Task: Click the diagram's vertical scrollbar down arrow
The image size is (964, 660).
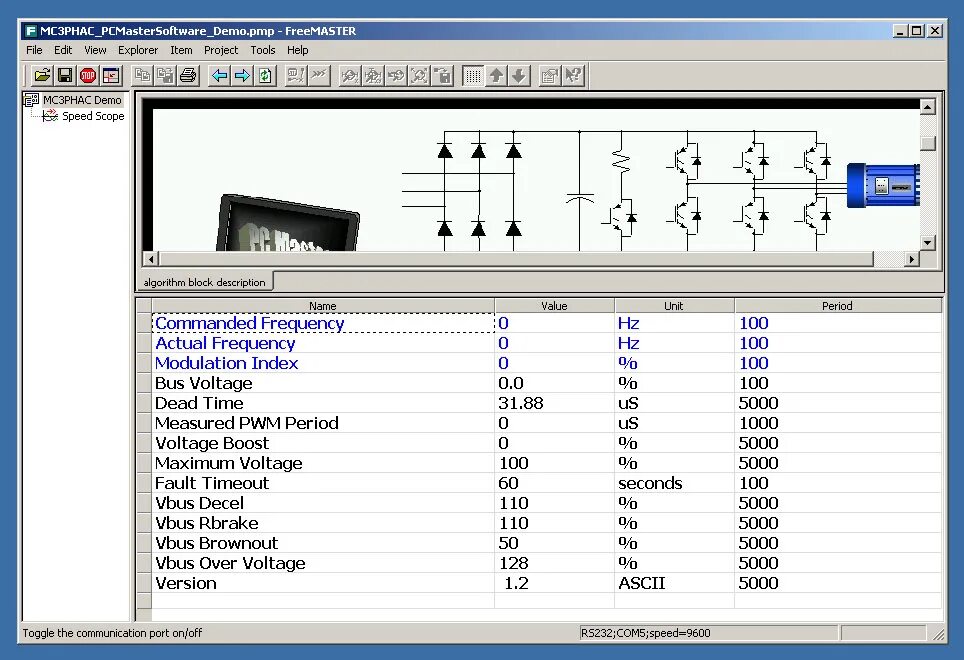Action: click(927, 243)
